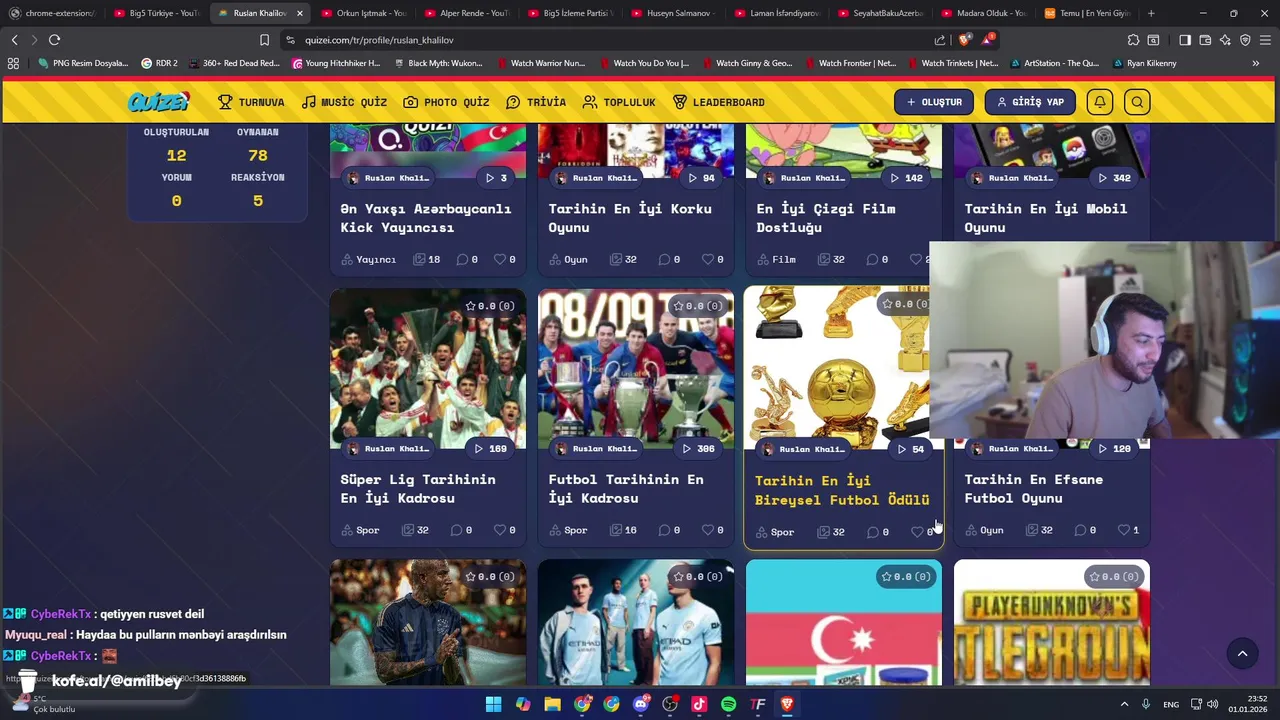Switch to the Big5 Türkiye YouTube tab
Viewport: 1280px width, 720px height.
point(155,13)
